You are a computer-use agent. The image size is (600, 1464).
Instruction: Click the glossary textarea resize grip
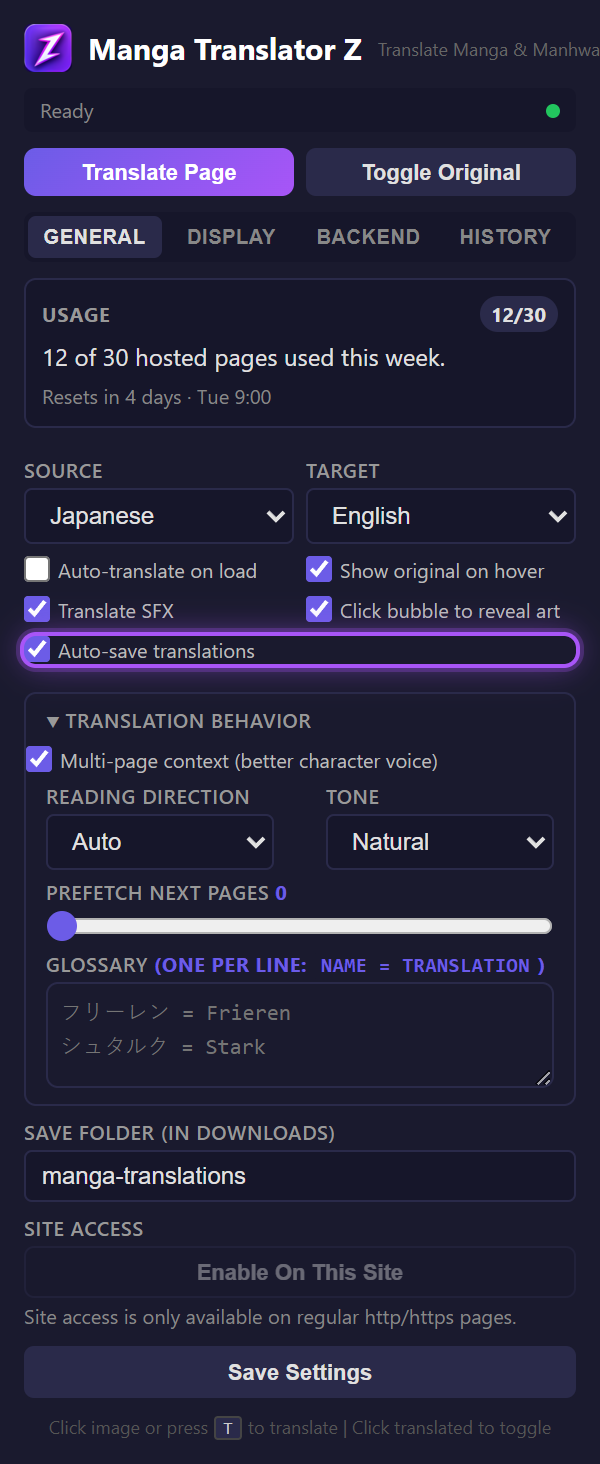tap(544, 1078)
